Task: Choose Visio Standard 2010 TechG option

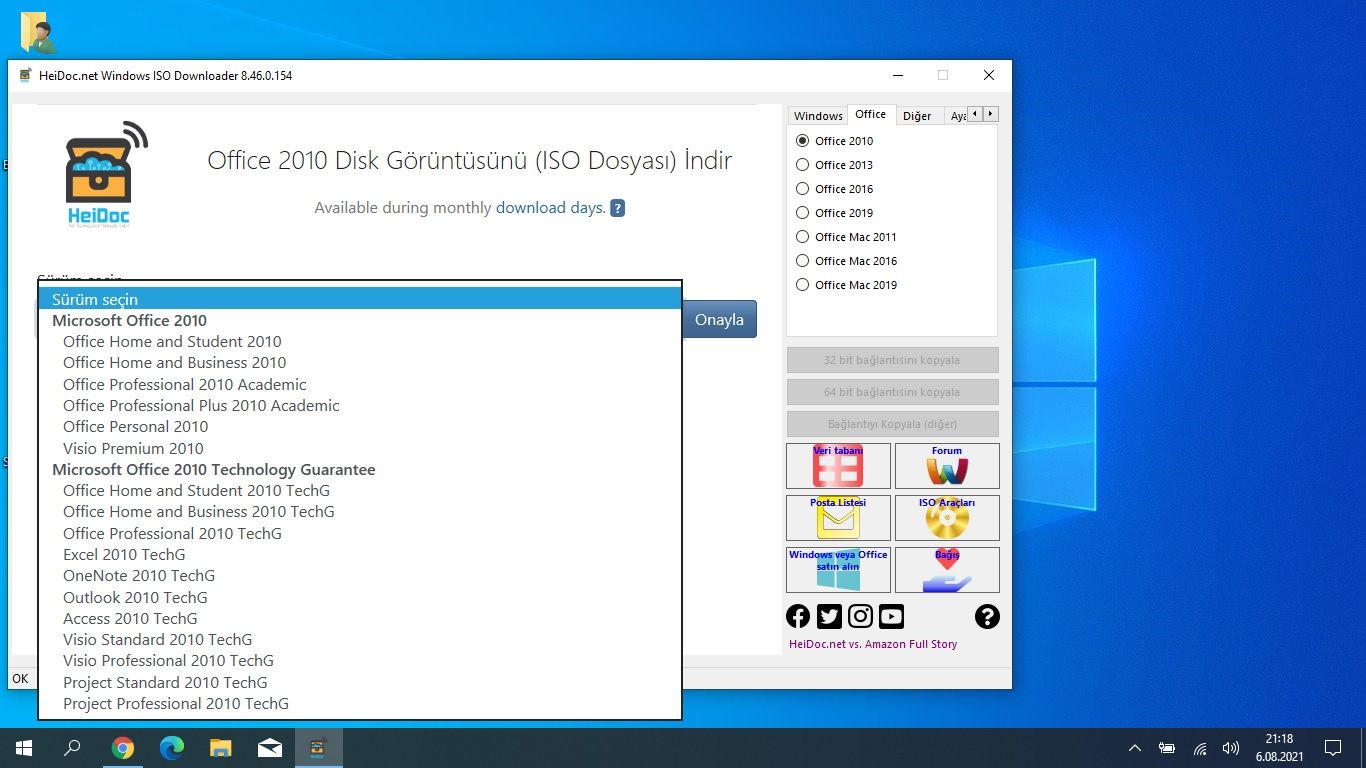Action: coord(360,640)
